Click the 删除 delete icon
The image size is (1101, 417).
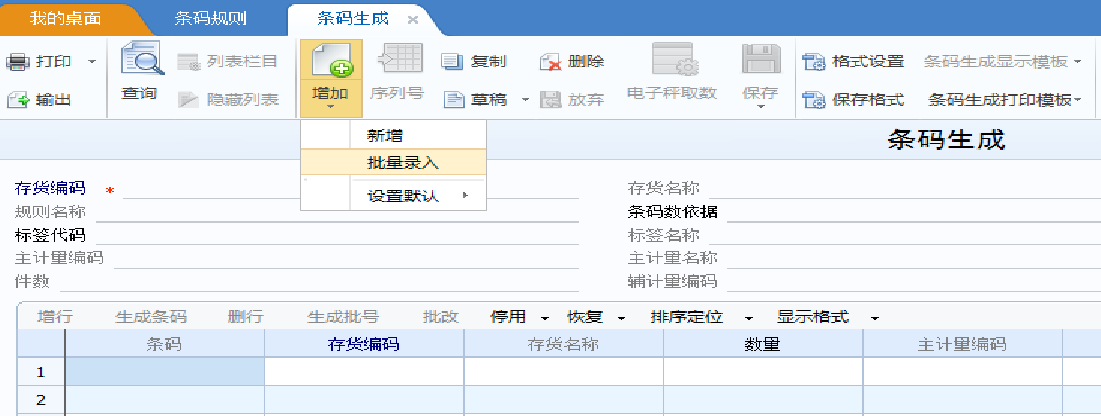[550, 62]
